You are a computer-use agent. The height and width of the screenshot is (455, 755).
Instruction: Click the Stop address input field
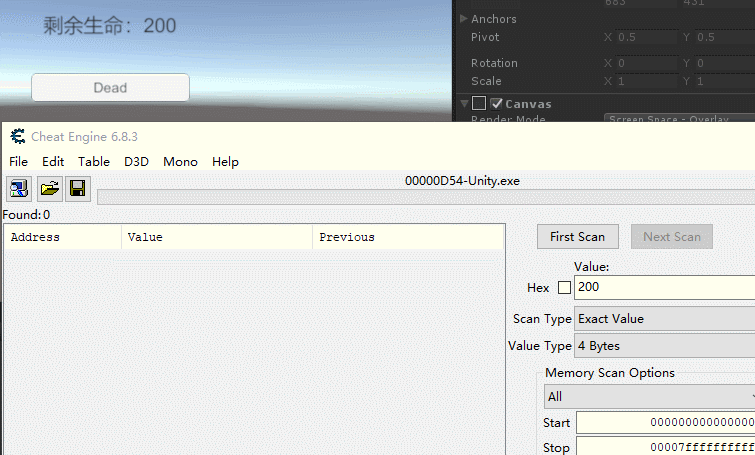coord(665,446)
